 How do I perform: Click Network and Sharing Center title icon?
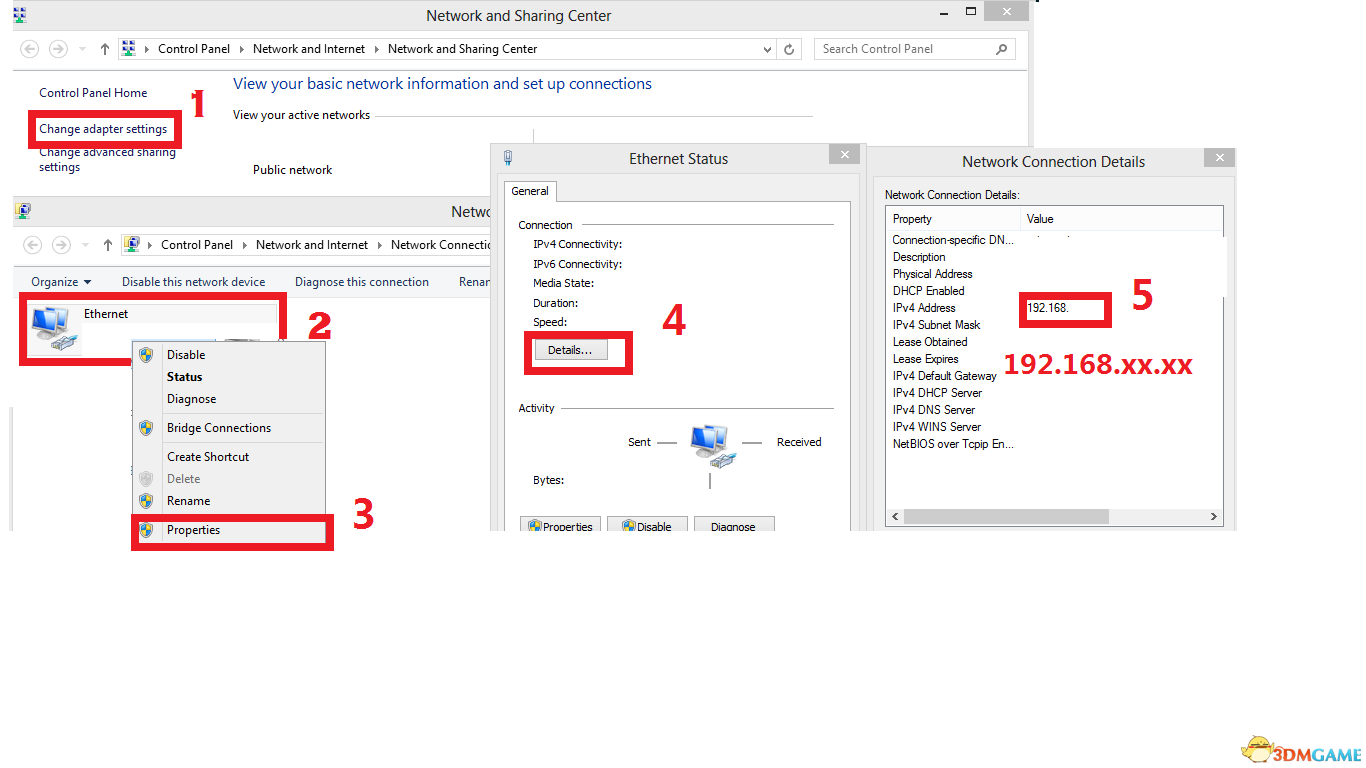coord(19,15)
